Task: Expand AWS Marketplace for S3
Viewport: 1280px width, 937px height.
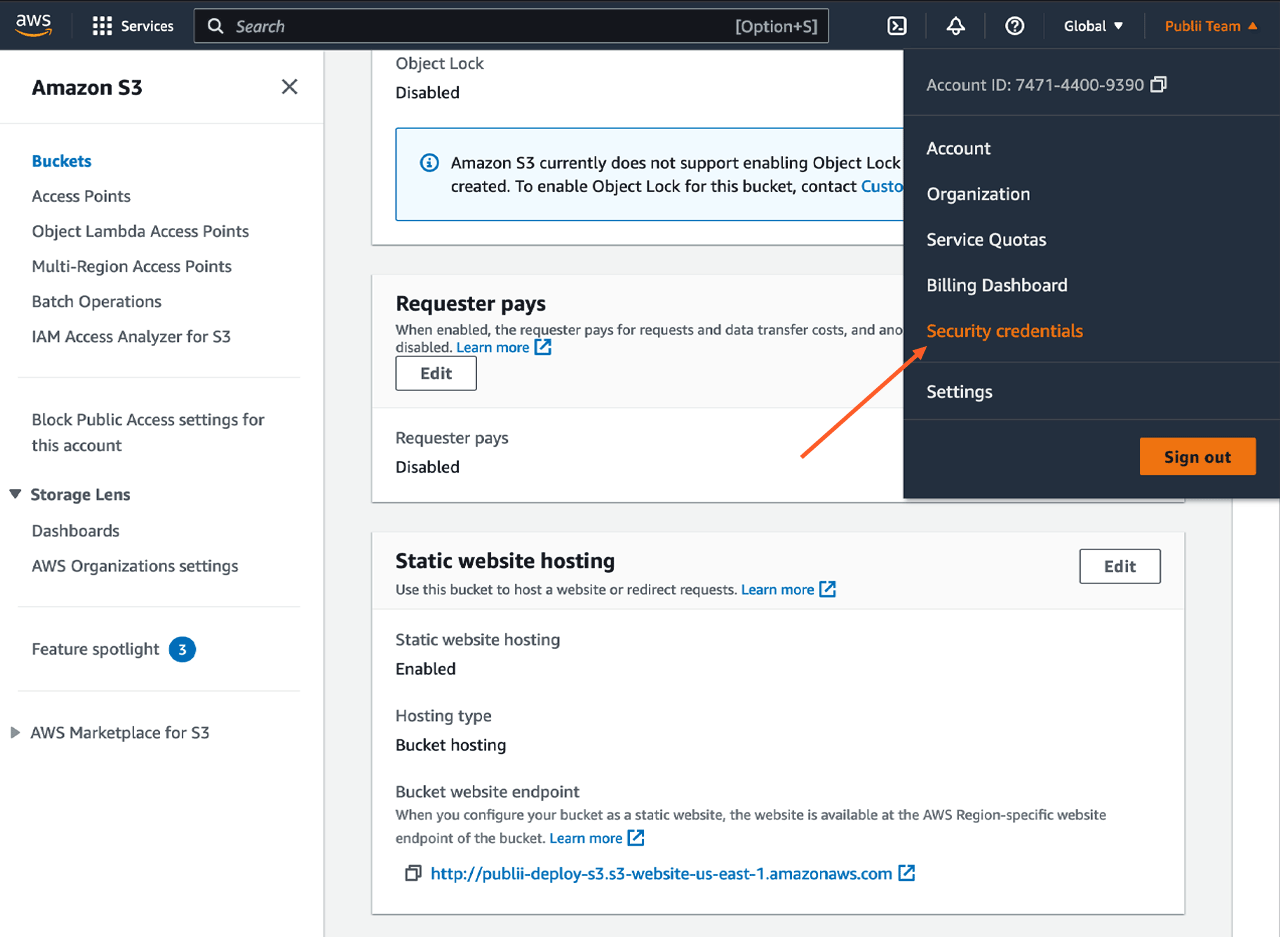Action: tap(14, 732)
